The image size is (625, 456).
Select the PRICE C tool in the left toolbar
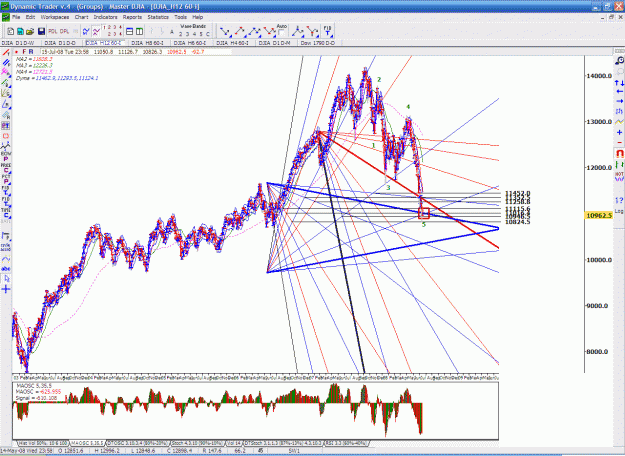point(6,167)
